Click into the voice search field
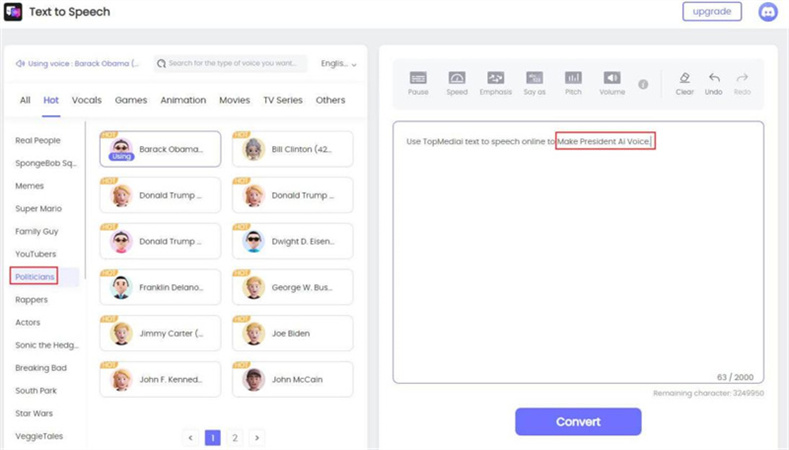The height and width of the screenshot is (450, 789). click(230, 63)
